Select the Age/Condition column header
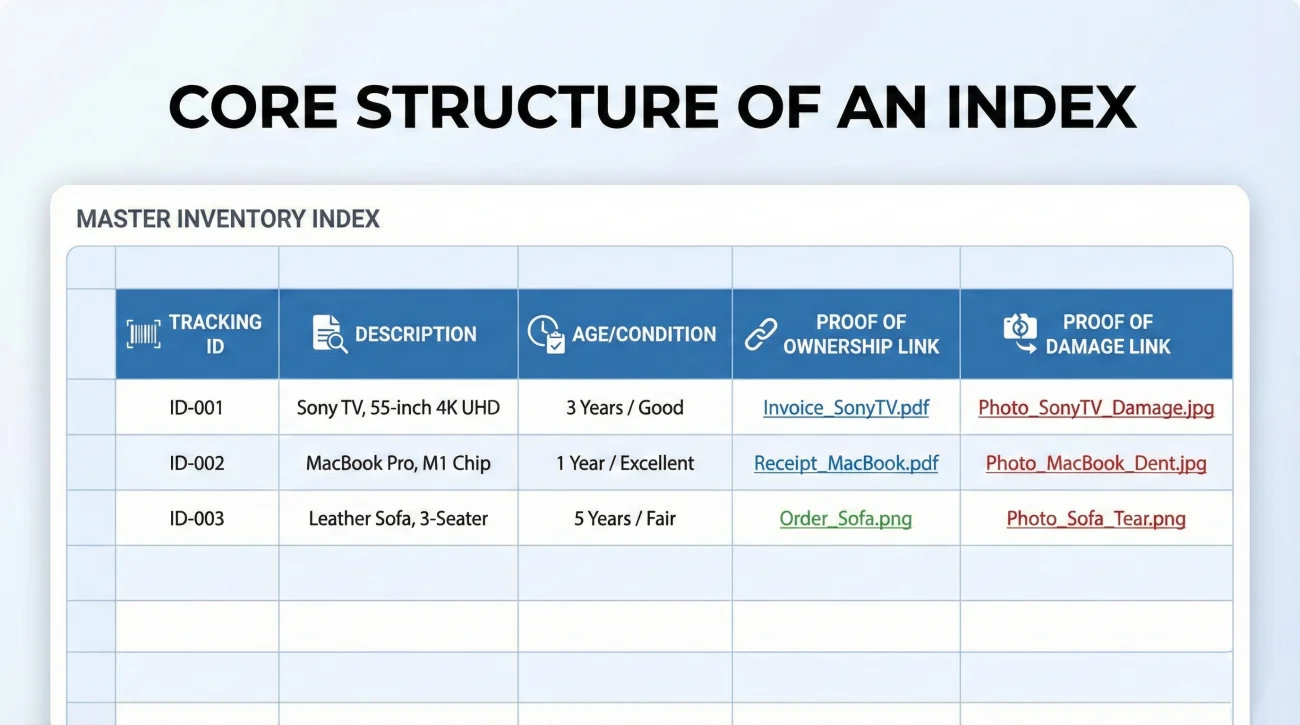Screen dimensions: 1300x725 (x=624, y=333)
